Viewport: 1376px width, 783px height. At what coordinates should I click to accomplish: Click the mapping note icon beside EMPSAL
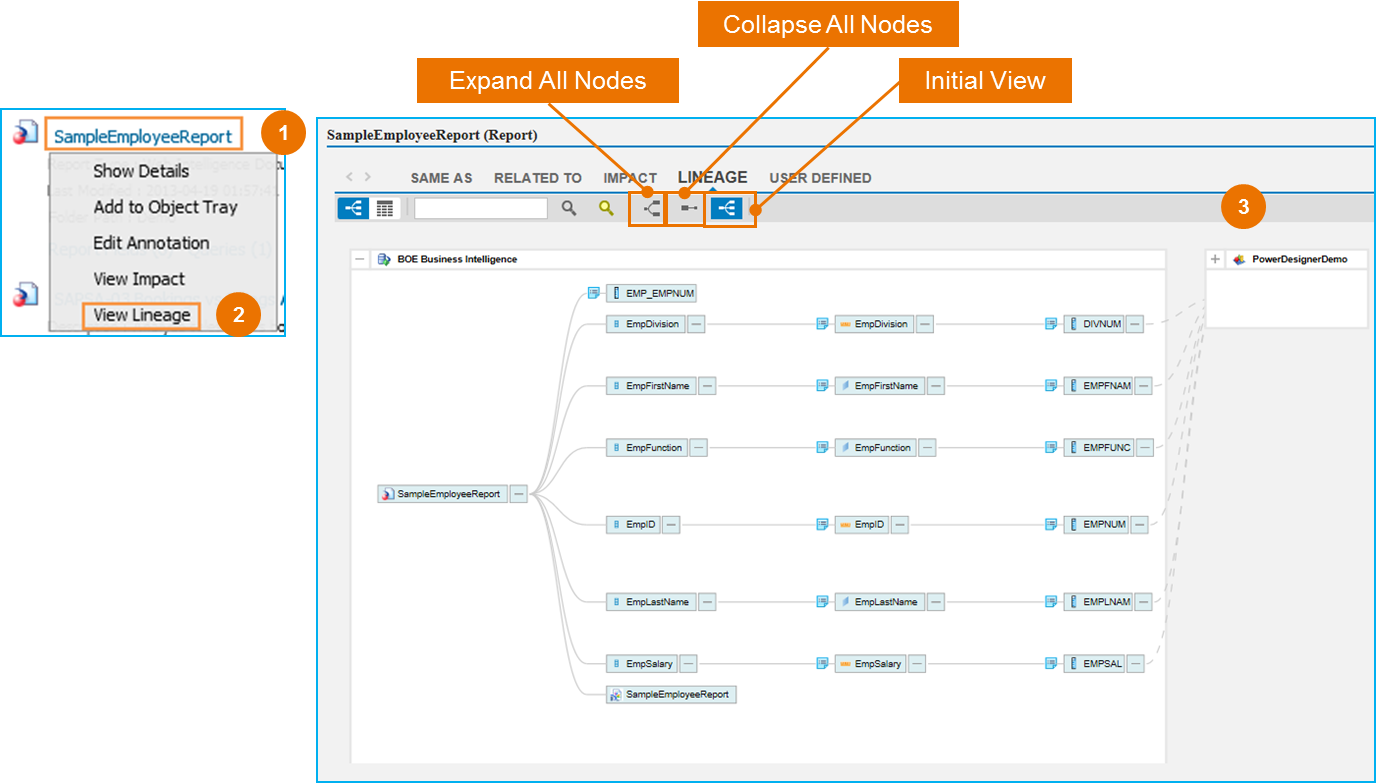tap(1051, 663)
